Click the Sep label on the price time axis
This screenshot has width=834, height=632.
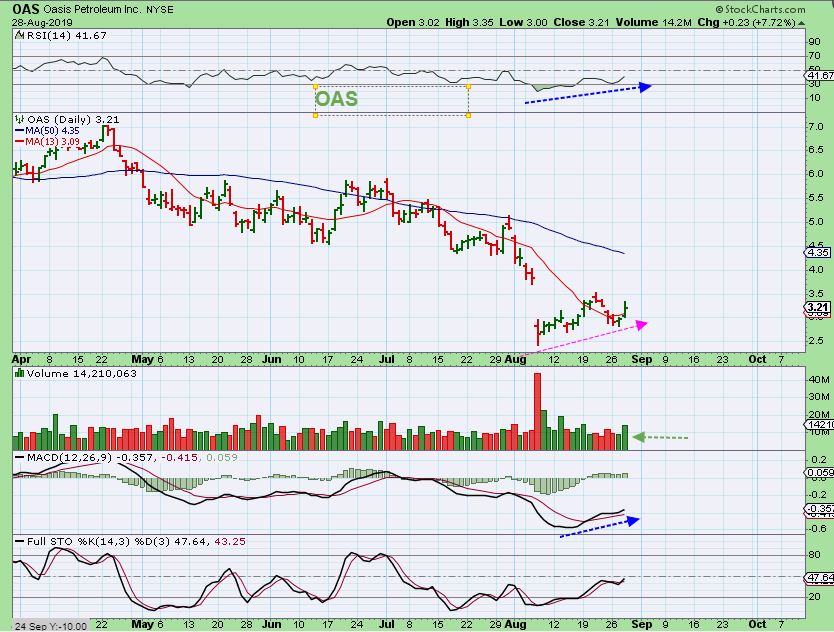point(641,359)
